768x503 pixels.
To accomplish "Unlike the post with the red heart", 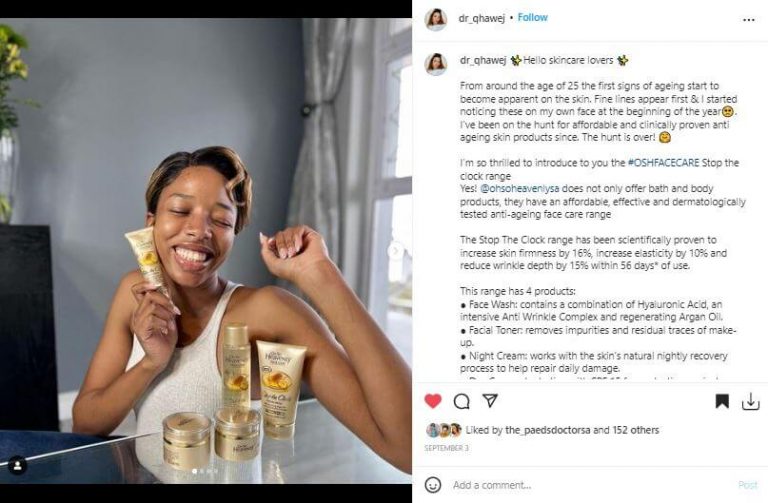I will pyautogui.click(x=433, y=401).
